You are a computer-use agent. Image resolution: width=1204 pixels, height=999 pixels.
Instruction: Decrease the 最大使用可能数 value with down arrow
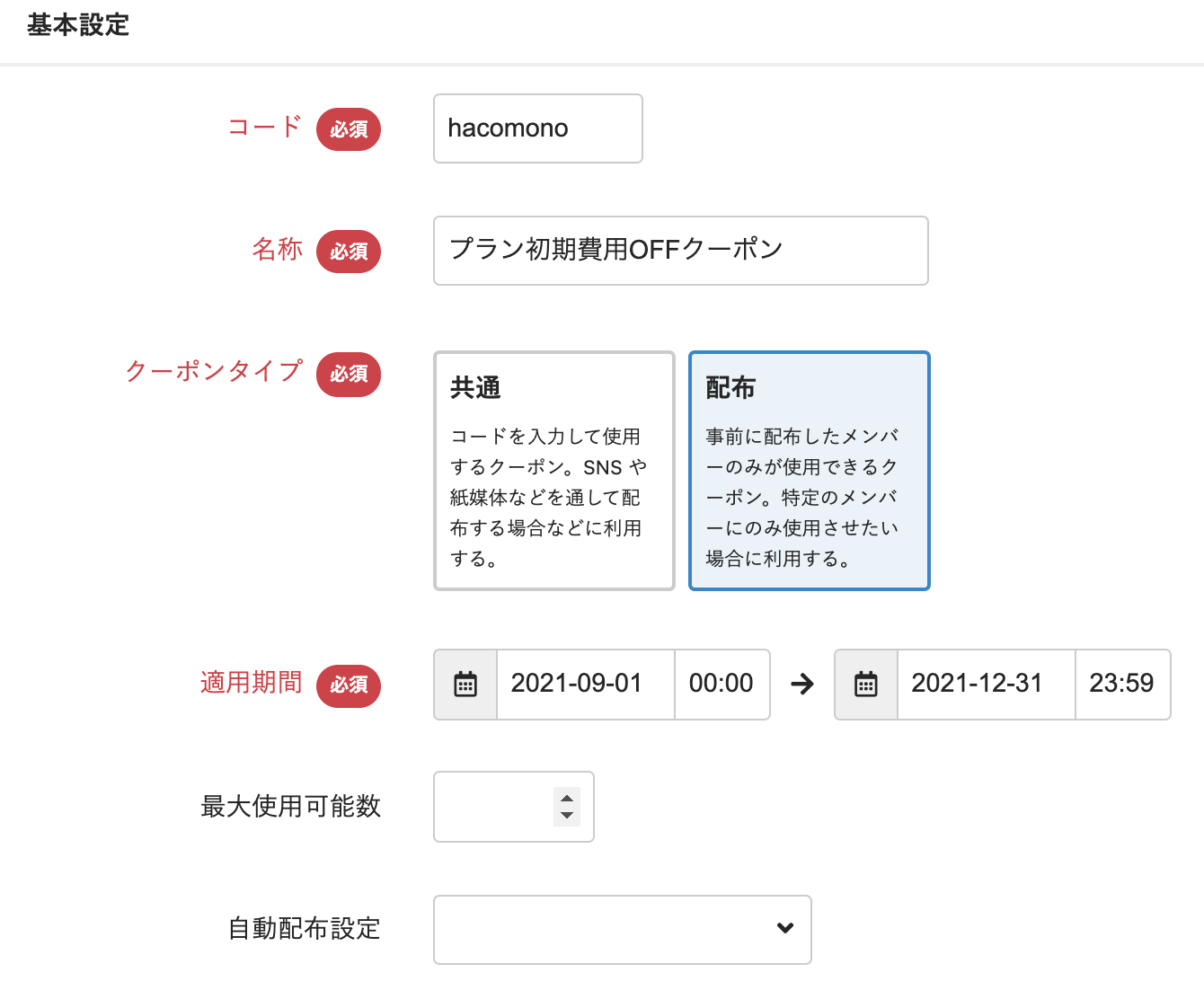pos(567,816)
